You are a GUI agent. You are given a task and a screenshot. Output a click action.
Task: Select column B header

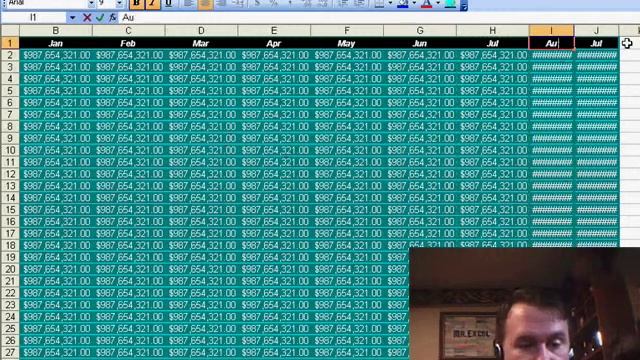56,31
